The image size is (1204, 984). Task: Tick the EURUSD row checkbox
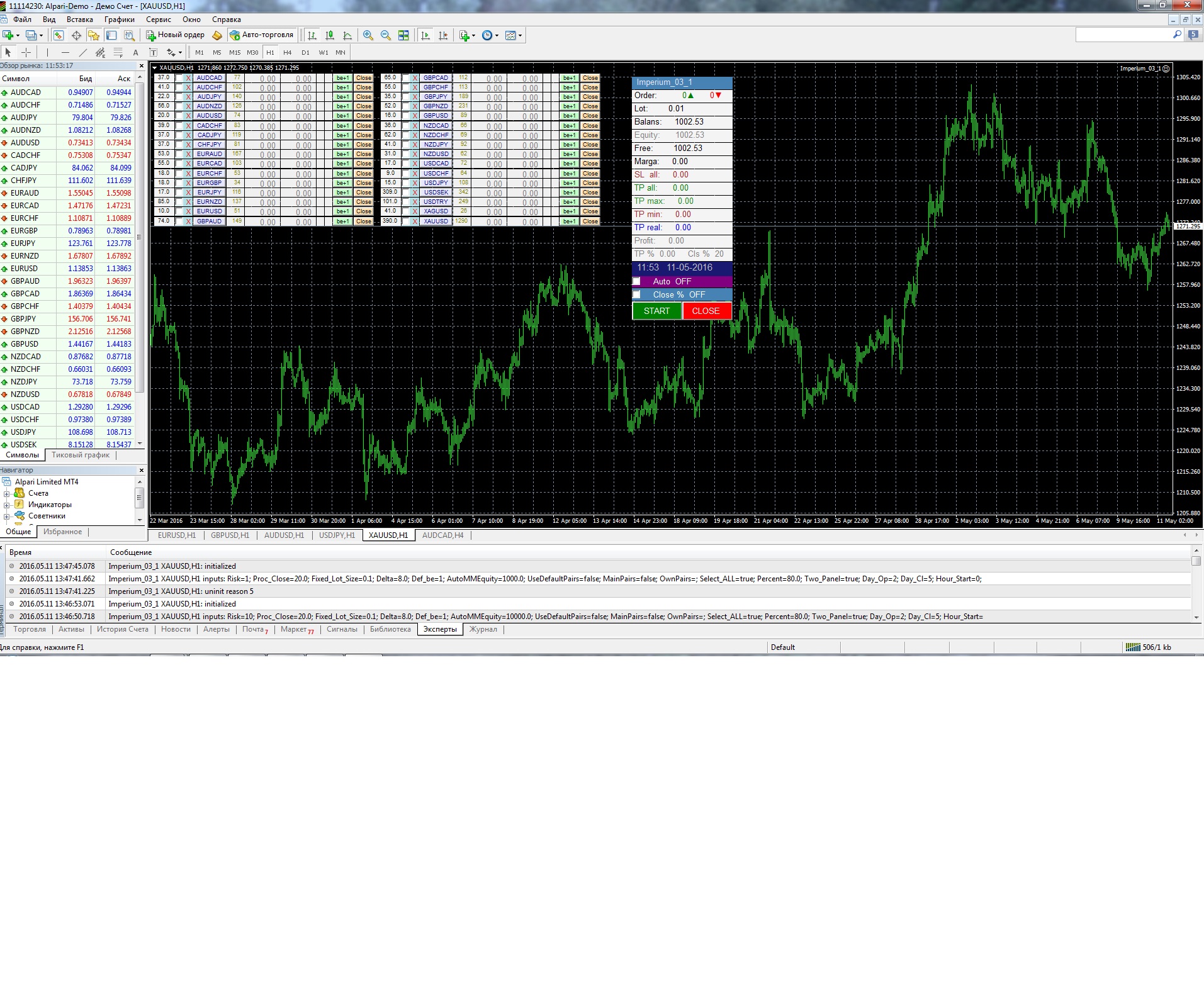point(179,211)
